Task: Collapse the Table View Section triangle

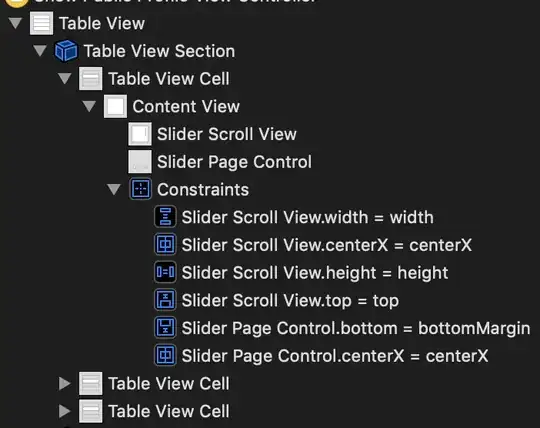Action: (x=40, y=51)
